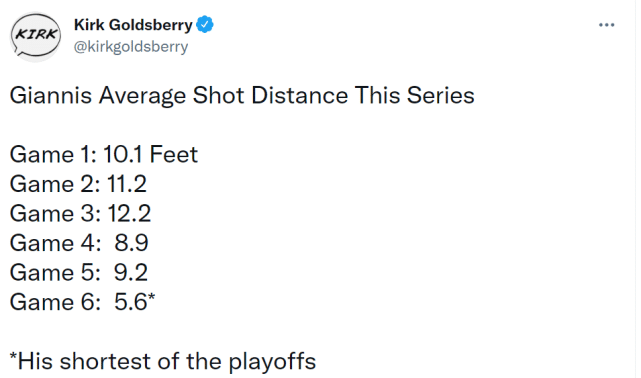Click the 9.2 shot distance value
The width and height of the screenshot is (641, 378).
131,273
